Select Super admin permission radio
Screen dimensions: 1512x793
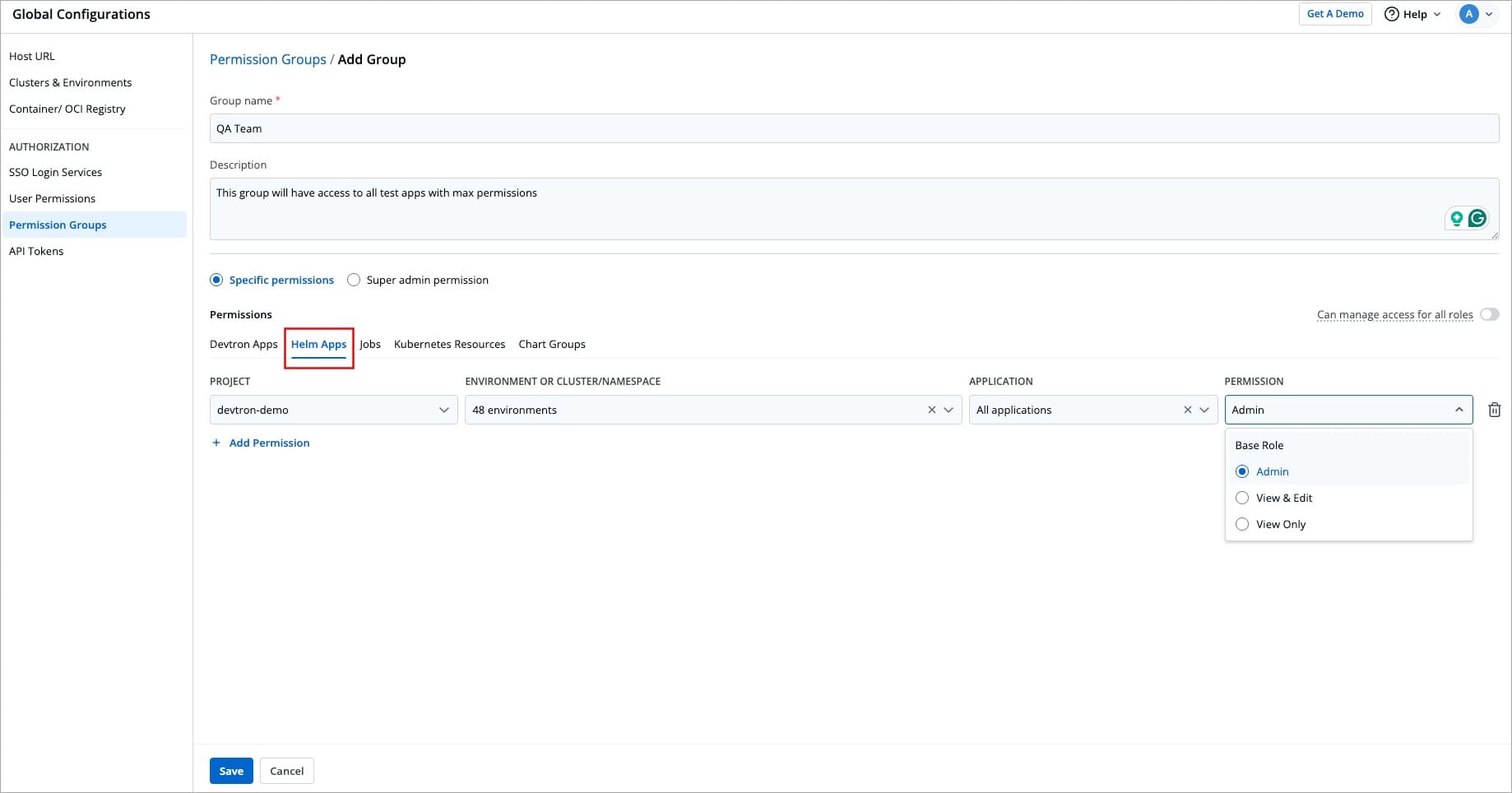[x=354, y=280]
